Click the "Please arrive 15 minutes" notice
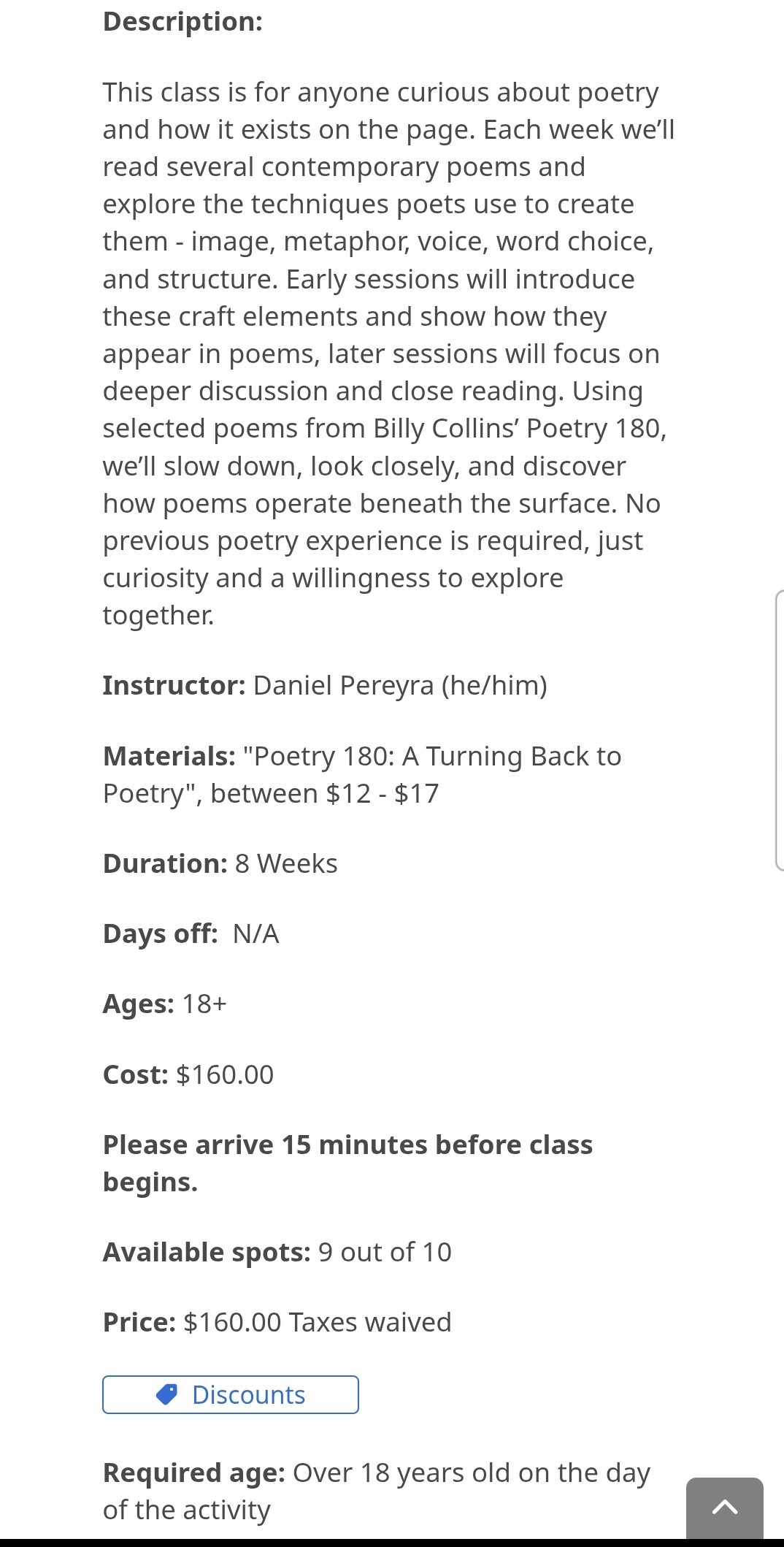The image size is (784, 1547). pyautogui.click(x=347, y=1145)
